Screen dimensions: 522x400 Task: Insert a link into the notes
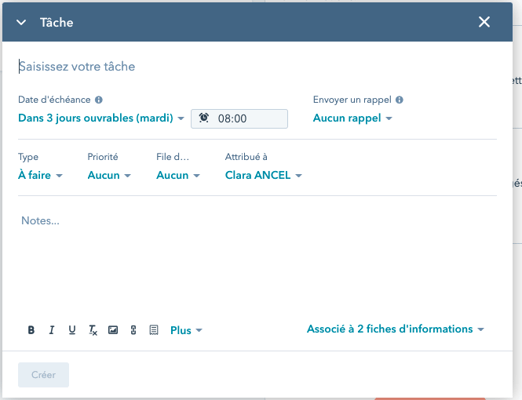pyautogui.click(x=133, y=330)
